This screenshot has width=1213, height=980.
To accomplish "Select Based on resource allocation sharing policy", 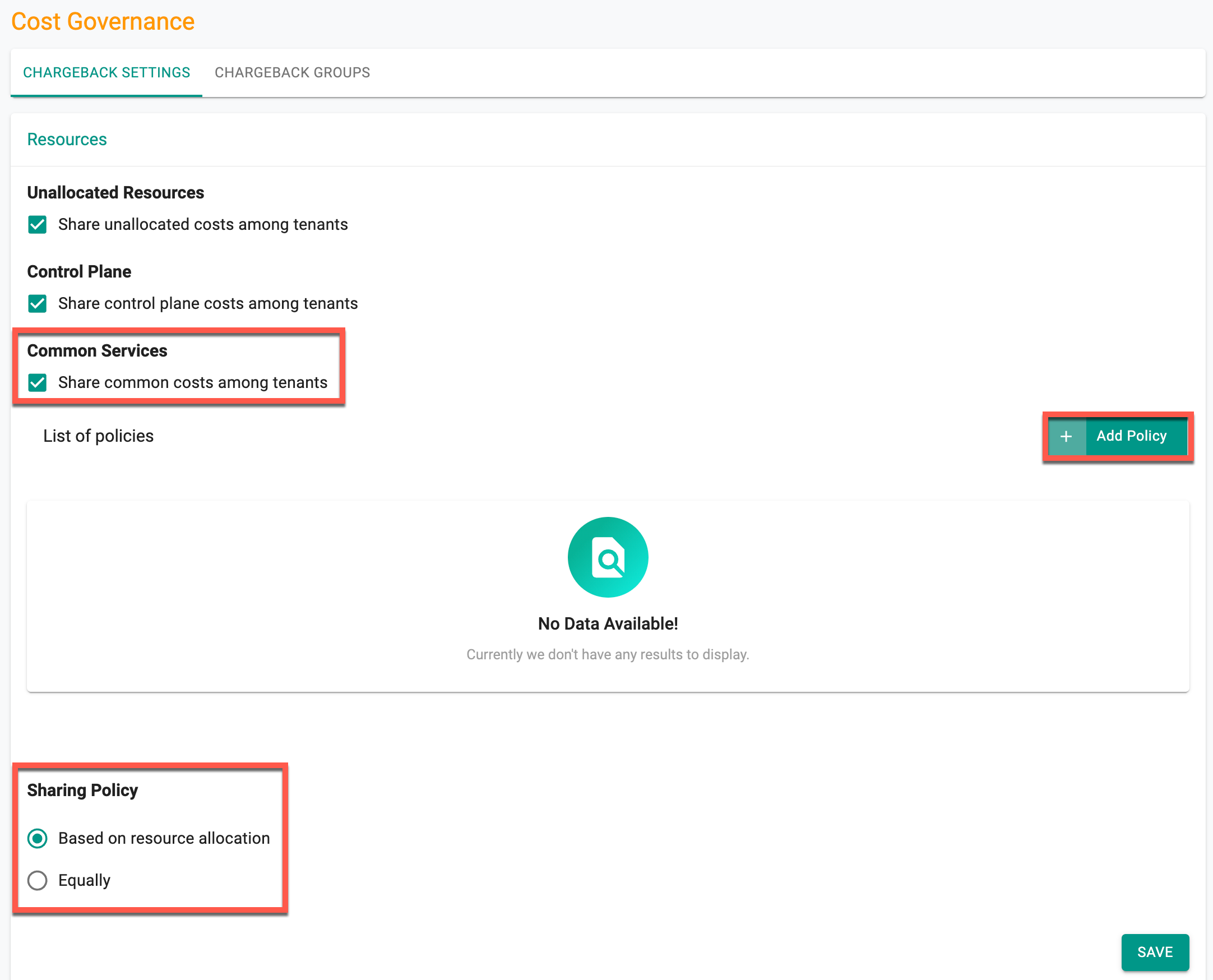I will (37, 838).
